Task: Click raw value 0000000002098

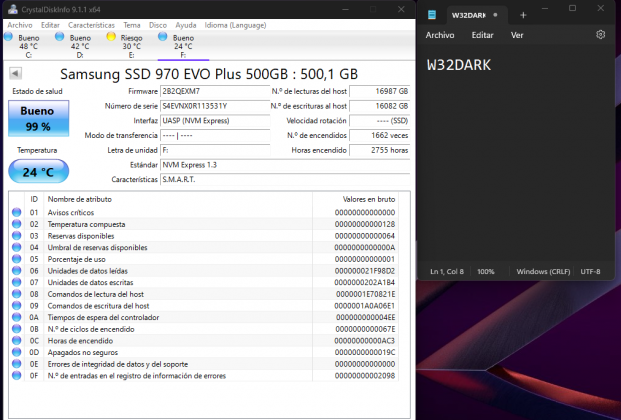Action: [x=365, y=376]
